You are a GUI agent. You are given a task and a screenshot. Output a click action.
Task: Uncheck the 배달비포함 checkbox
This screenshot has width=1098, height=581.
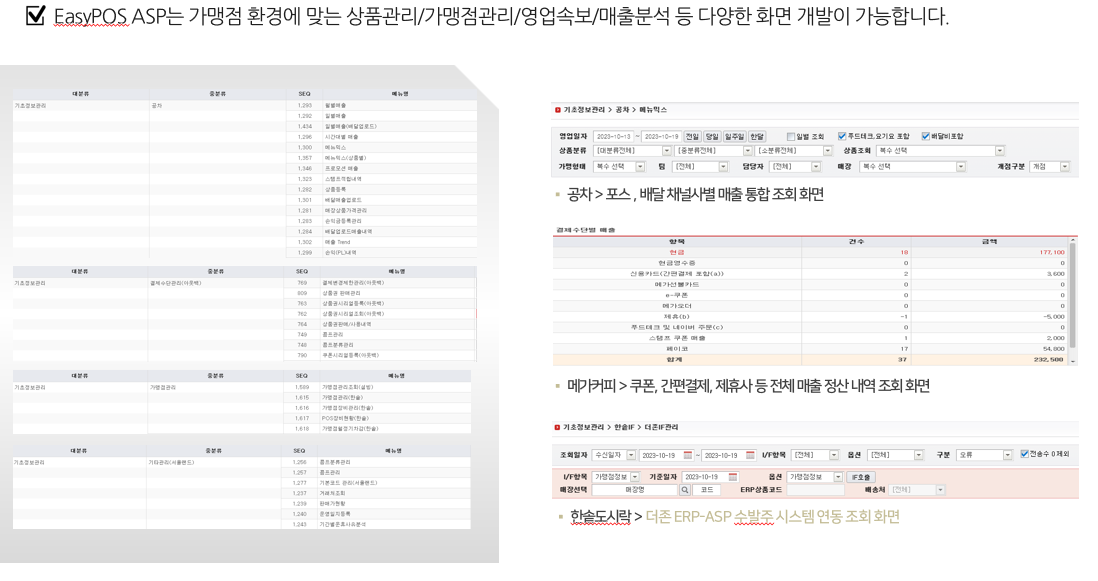pos(925,137)
